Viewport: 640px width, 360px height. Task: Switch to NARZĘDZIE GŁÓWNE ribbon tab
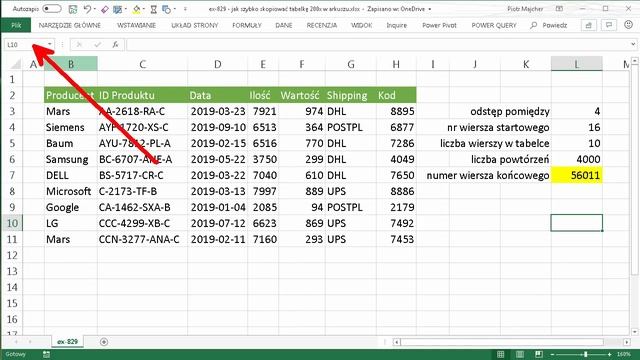pyautogui.click(x=69, y=25)
